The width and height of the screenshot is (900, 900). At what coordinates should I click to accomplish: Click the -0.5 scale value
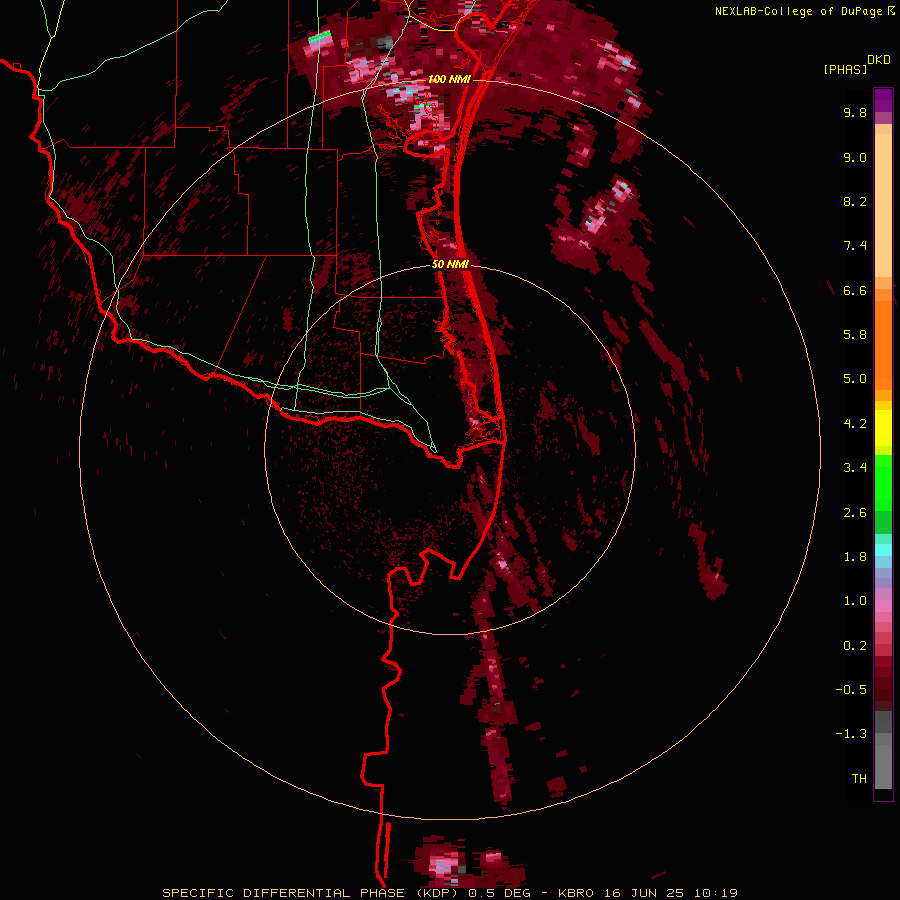(x=851, y=690)
